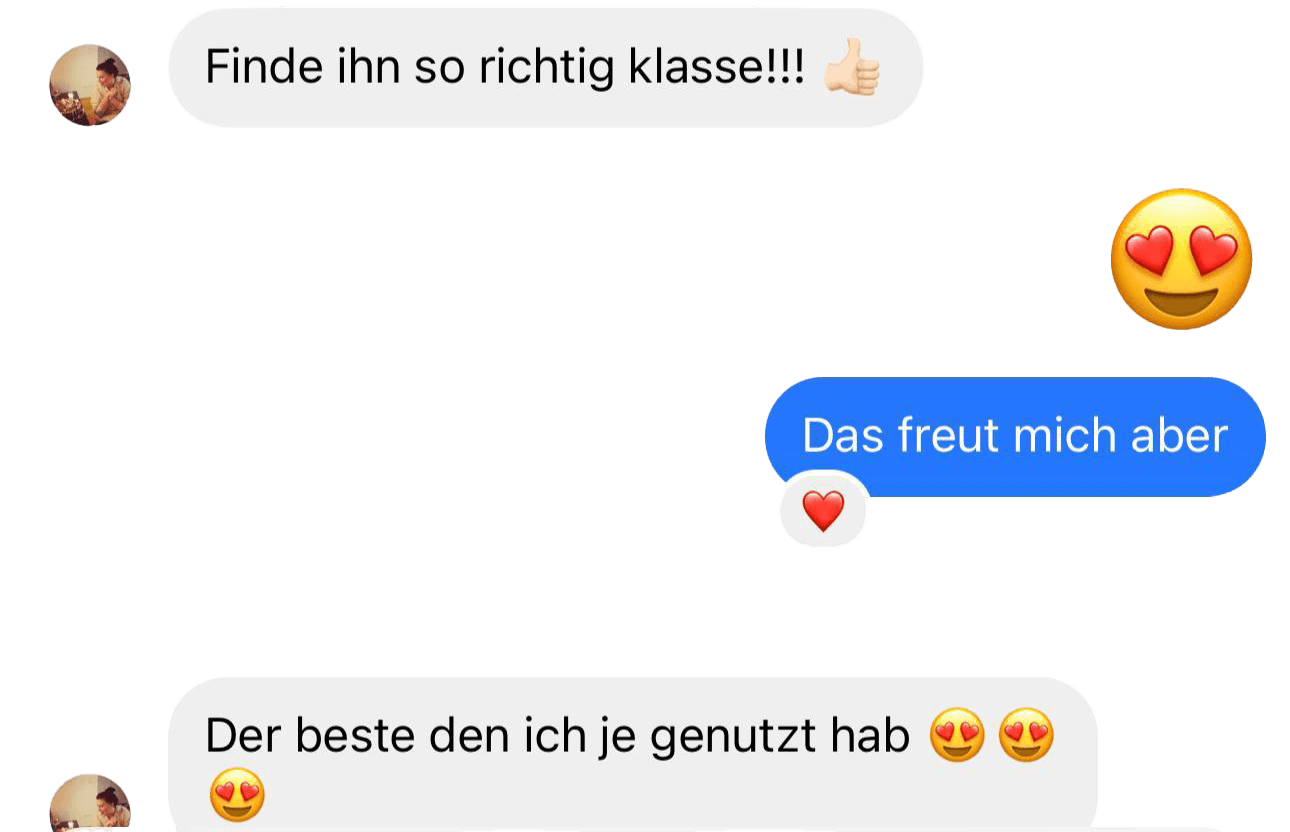Open the red heart reaction badge
Screen dimensions: 1290x832
[x=823, y=511]
